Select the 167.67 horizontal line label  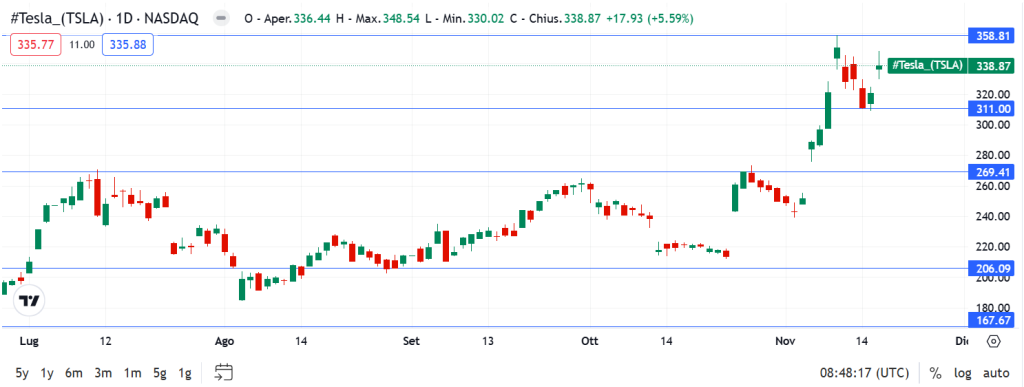coord(990,320)
